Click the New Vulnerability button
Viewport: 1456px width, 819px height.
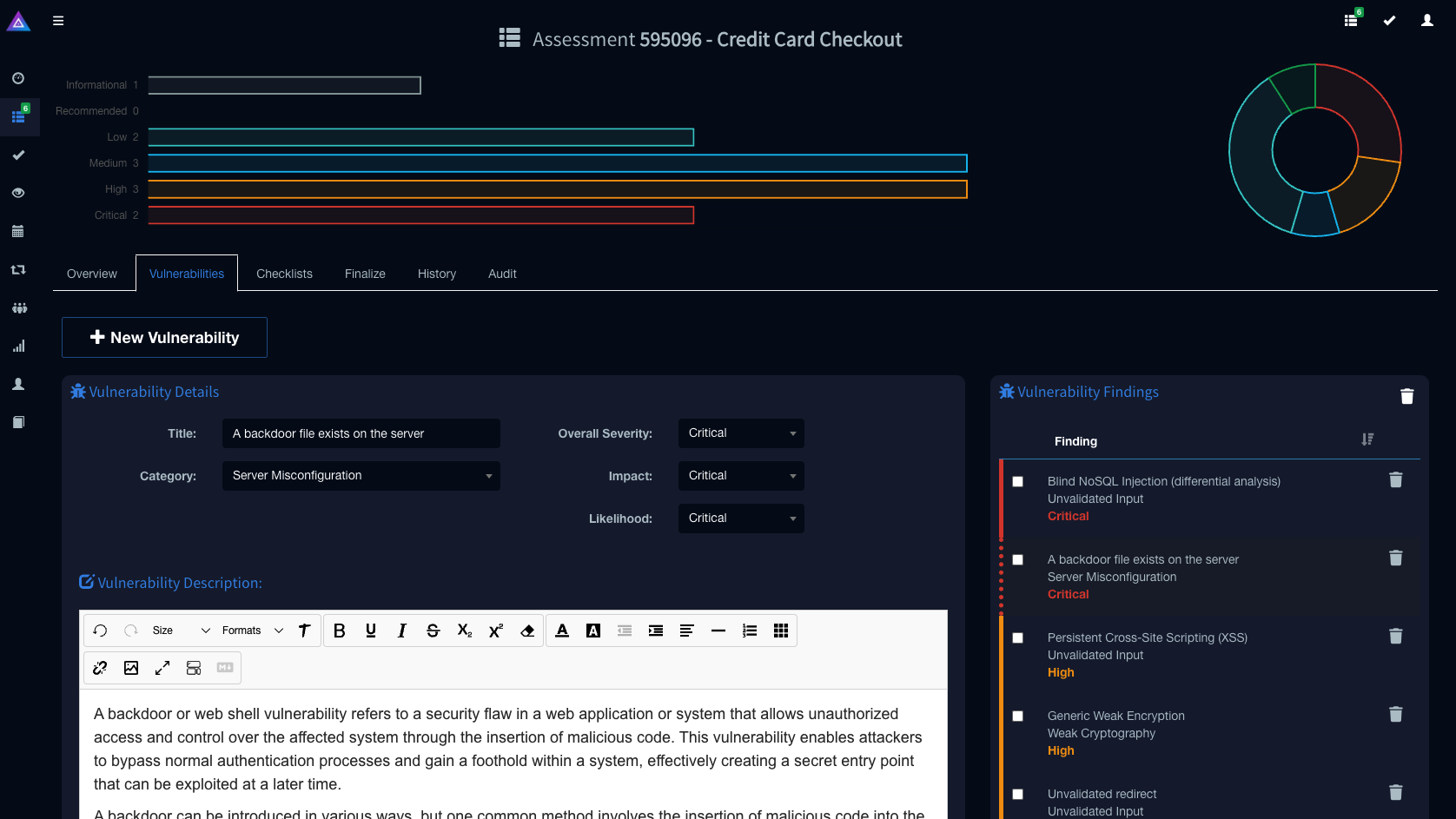[164, 338]
